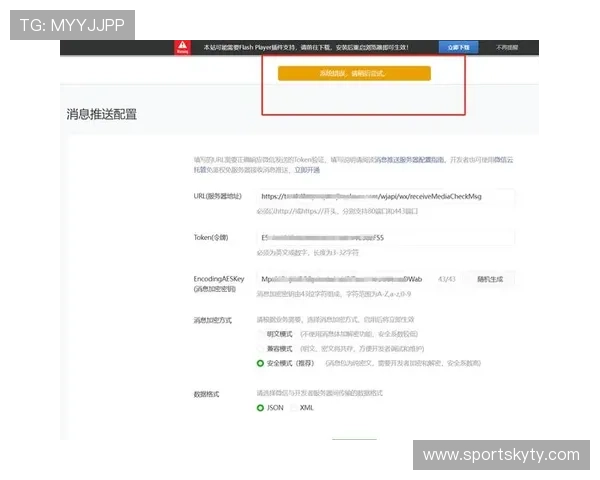Select the 兼容模式 radio option

[x=261, y=349]
